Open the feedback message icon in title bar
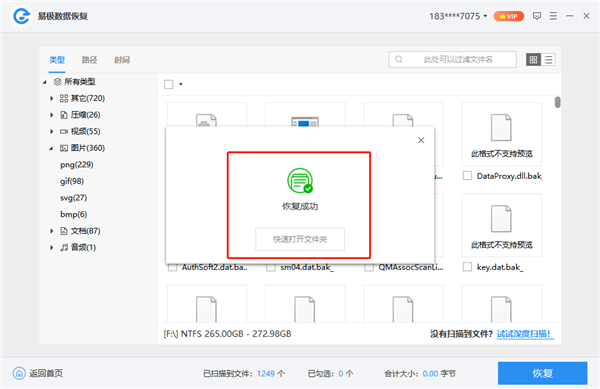600x389 pixels. [x=537, y=16]
